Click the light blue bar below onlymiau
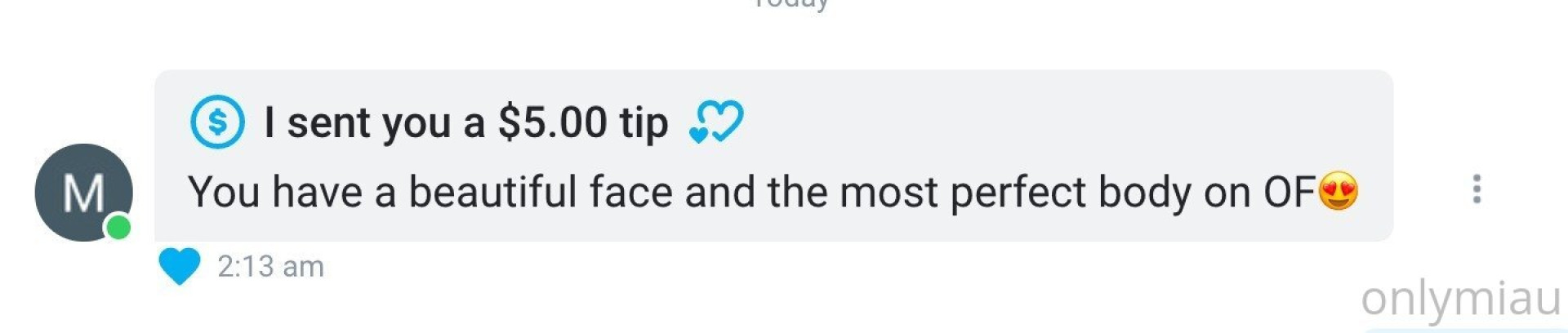1568x333 pixels. pos(1466,330)
